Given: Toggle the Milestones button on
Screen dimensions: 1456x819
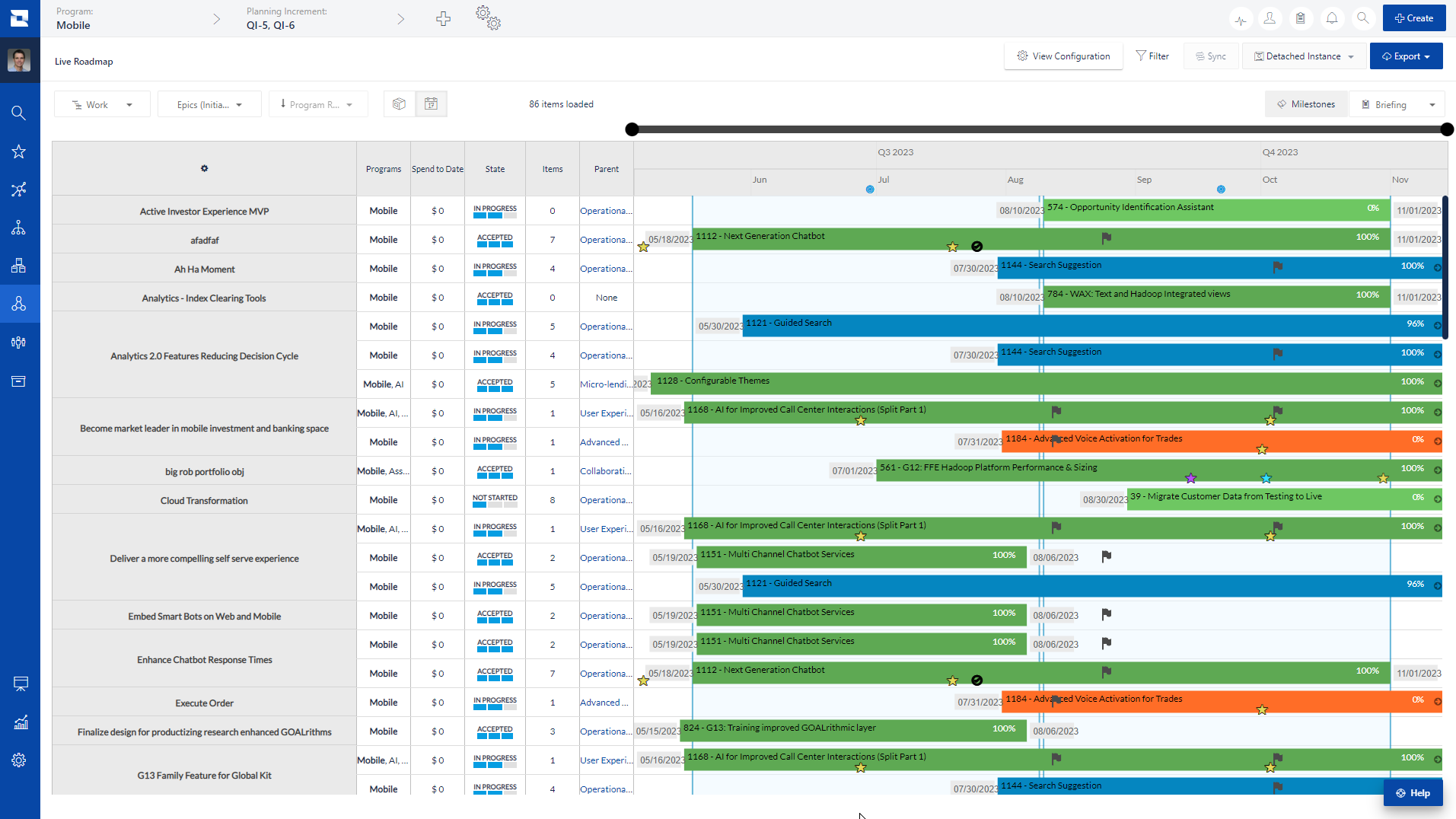Looking at the screenshot, I should coord(1305,104).
